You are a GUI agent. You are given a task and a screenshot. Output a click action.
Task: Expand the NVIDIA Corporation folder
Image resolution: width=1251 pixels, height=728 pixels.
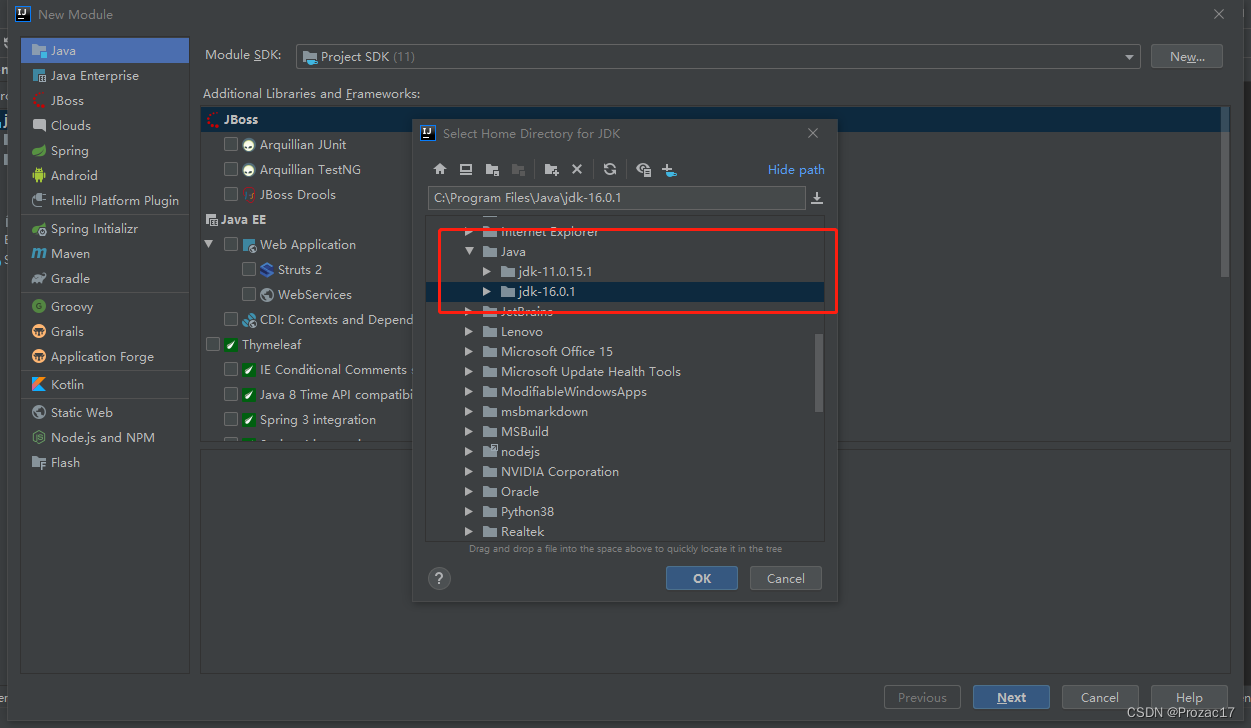pyautogui.click(x=469, y=471)
